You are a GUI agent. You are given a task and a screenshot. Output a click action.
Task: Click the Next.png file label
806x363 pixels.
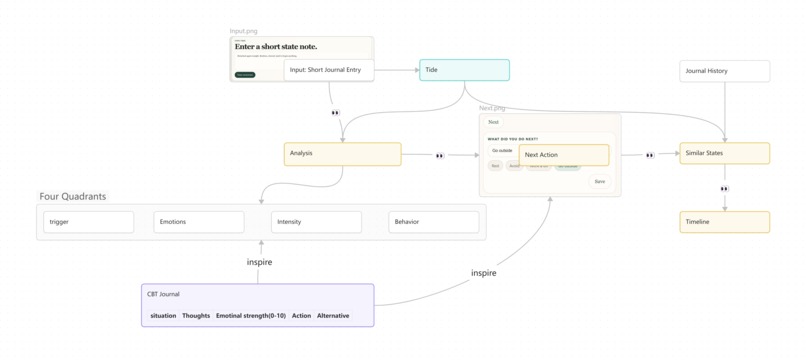point(492,108)
